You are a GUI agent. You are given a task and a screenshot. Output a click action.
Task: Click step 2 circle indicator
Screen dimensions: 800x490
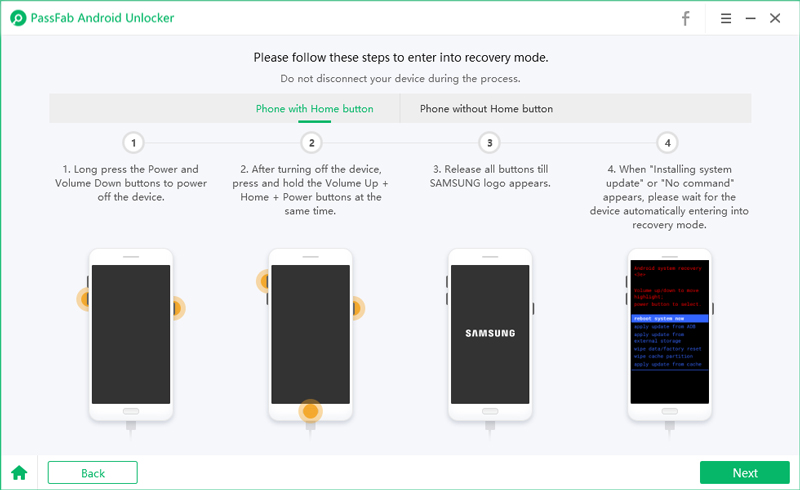(x=312, y=143)
